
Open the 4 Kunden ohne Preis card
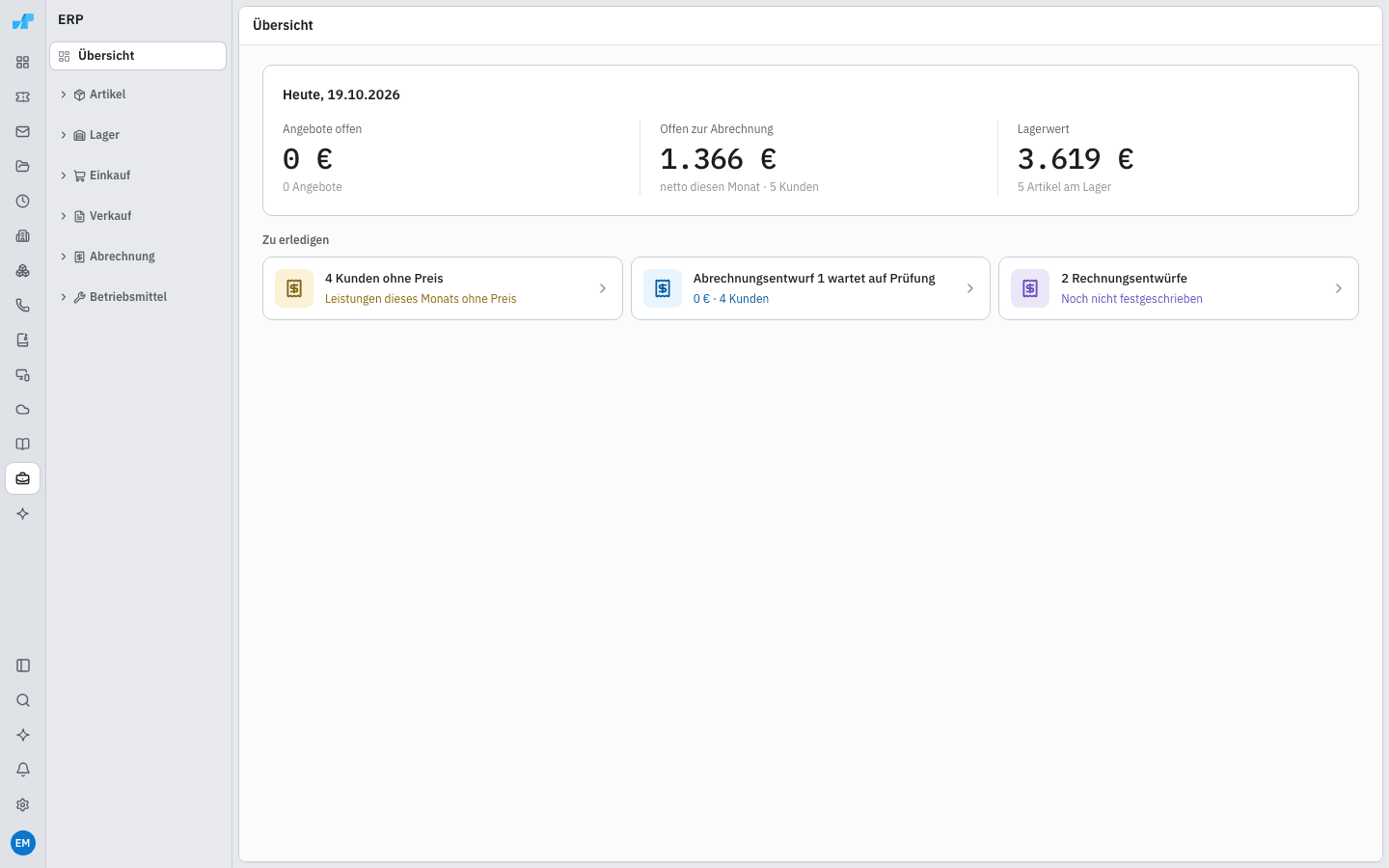coord(443,288)
